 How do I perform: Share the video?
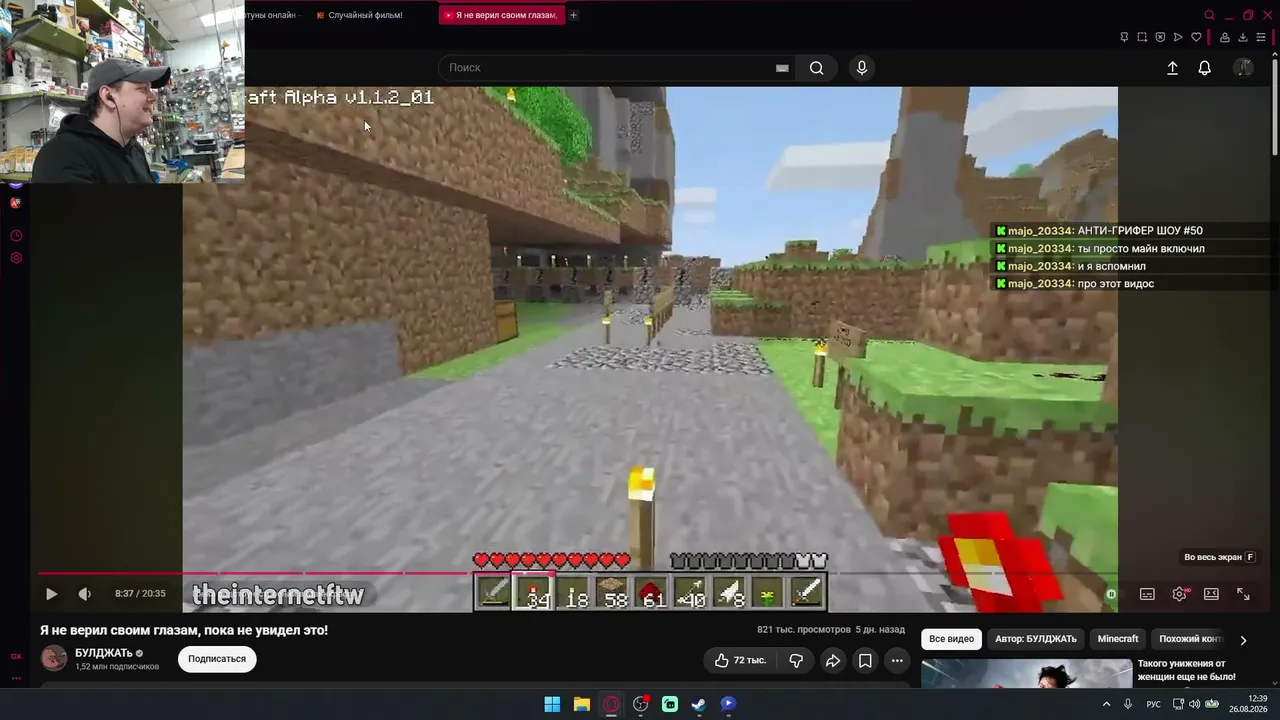coord(832,660)
